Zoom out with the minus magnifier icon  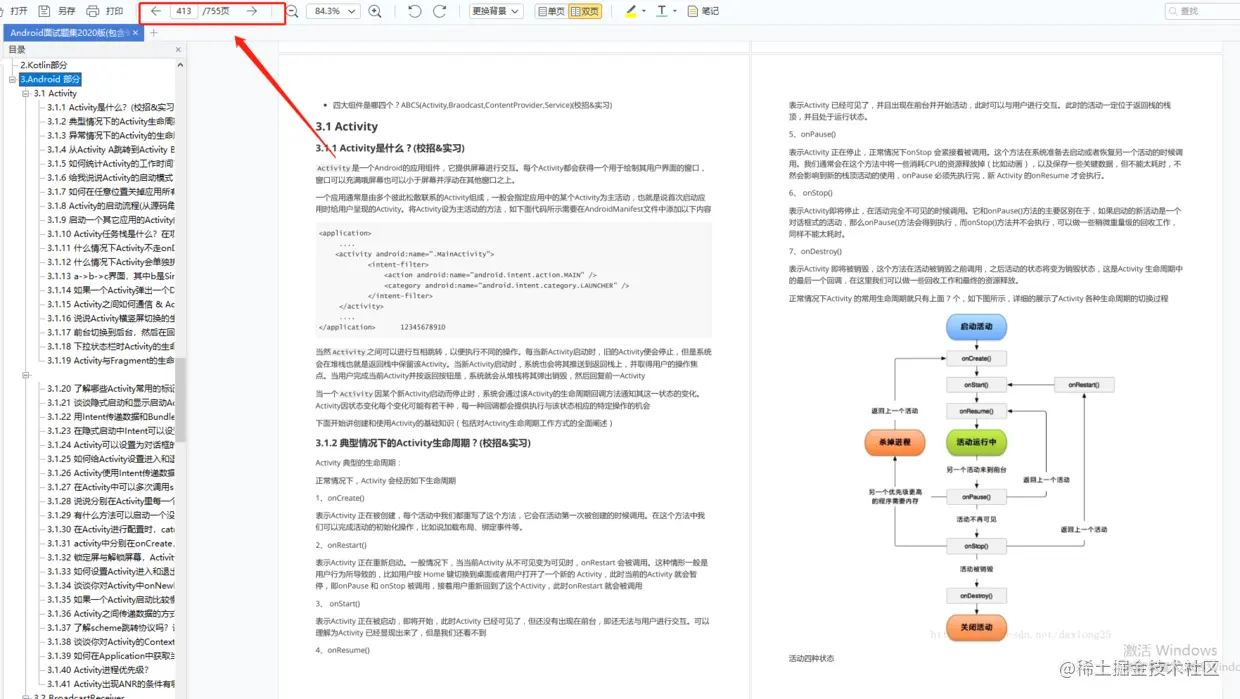(x=292, y=11)
